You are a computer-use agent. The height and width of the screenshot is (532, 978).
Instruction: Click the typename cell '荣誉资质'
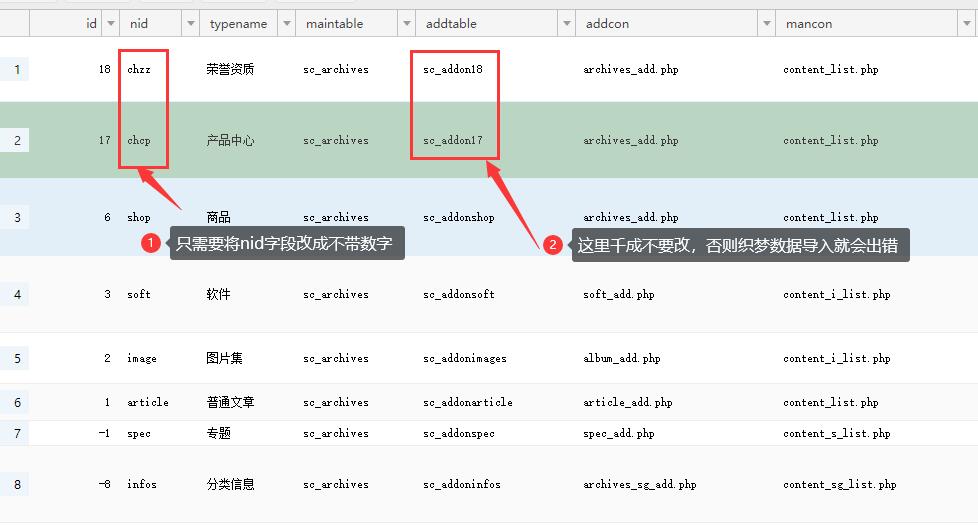tap(230, 69)
